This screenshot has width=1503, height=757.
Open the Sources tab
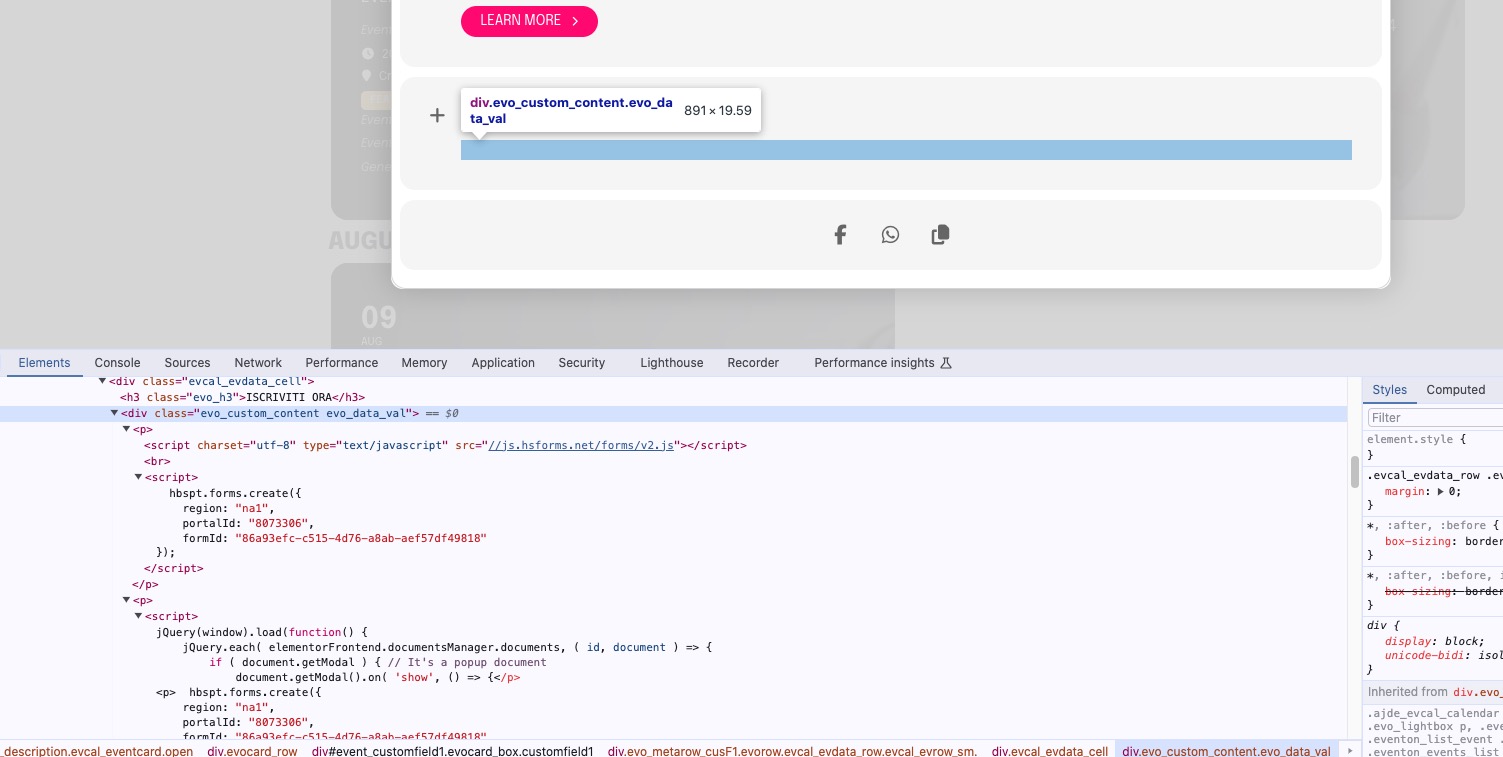pyautogui.click(x=187, y=363)
